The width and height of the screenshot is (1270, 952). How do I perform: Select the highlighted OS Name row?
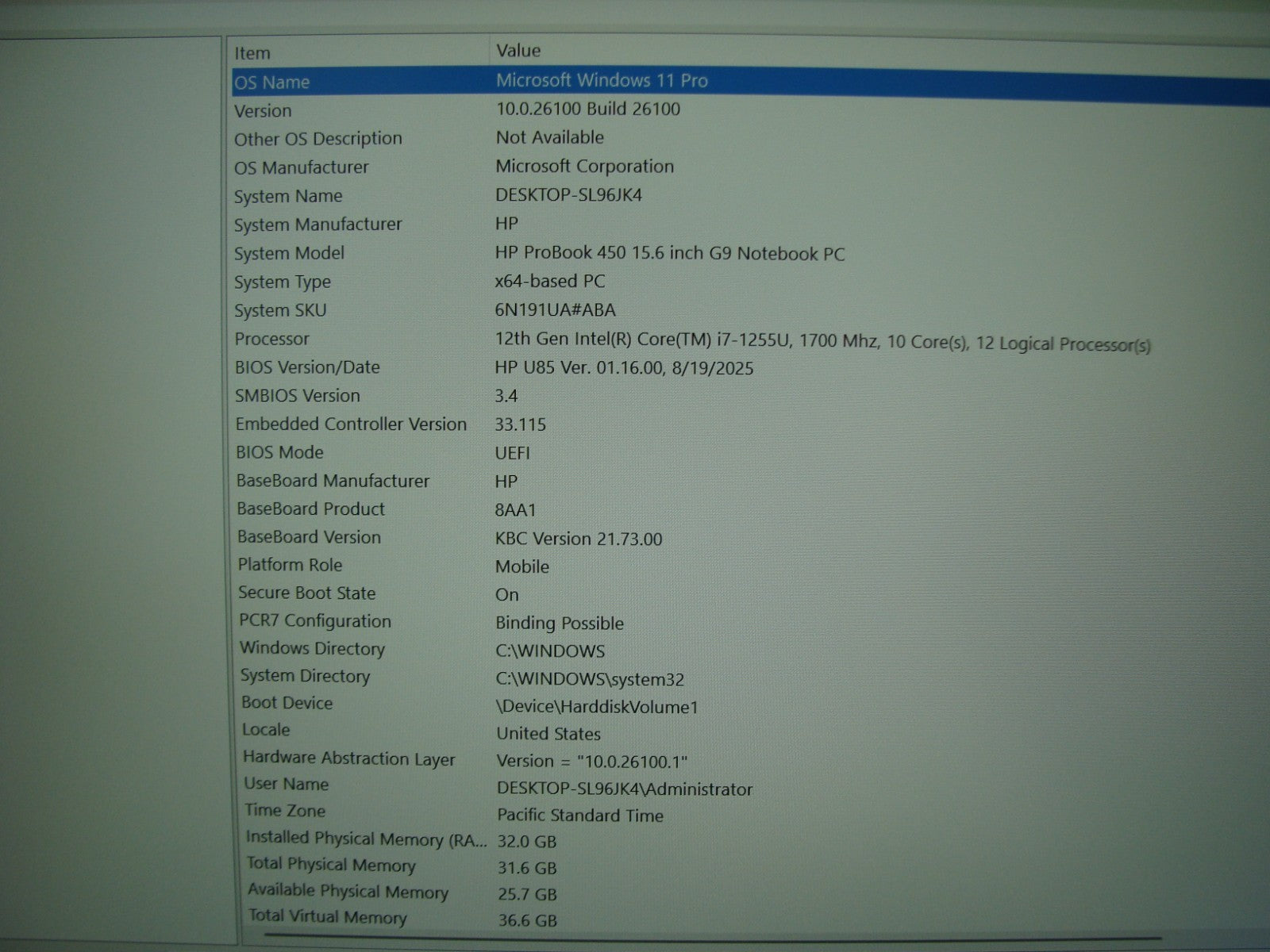pos(272,82)
